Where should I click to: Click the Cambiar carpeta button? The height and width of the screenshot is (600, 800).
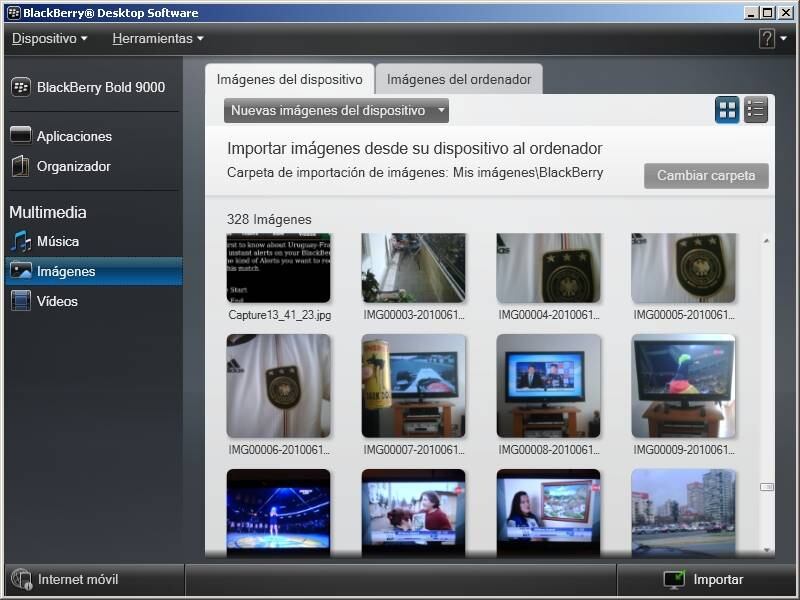click(x=706, y=176)
